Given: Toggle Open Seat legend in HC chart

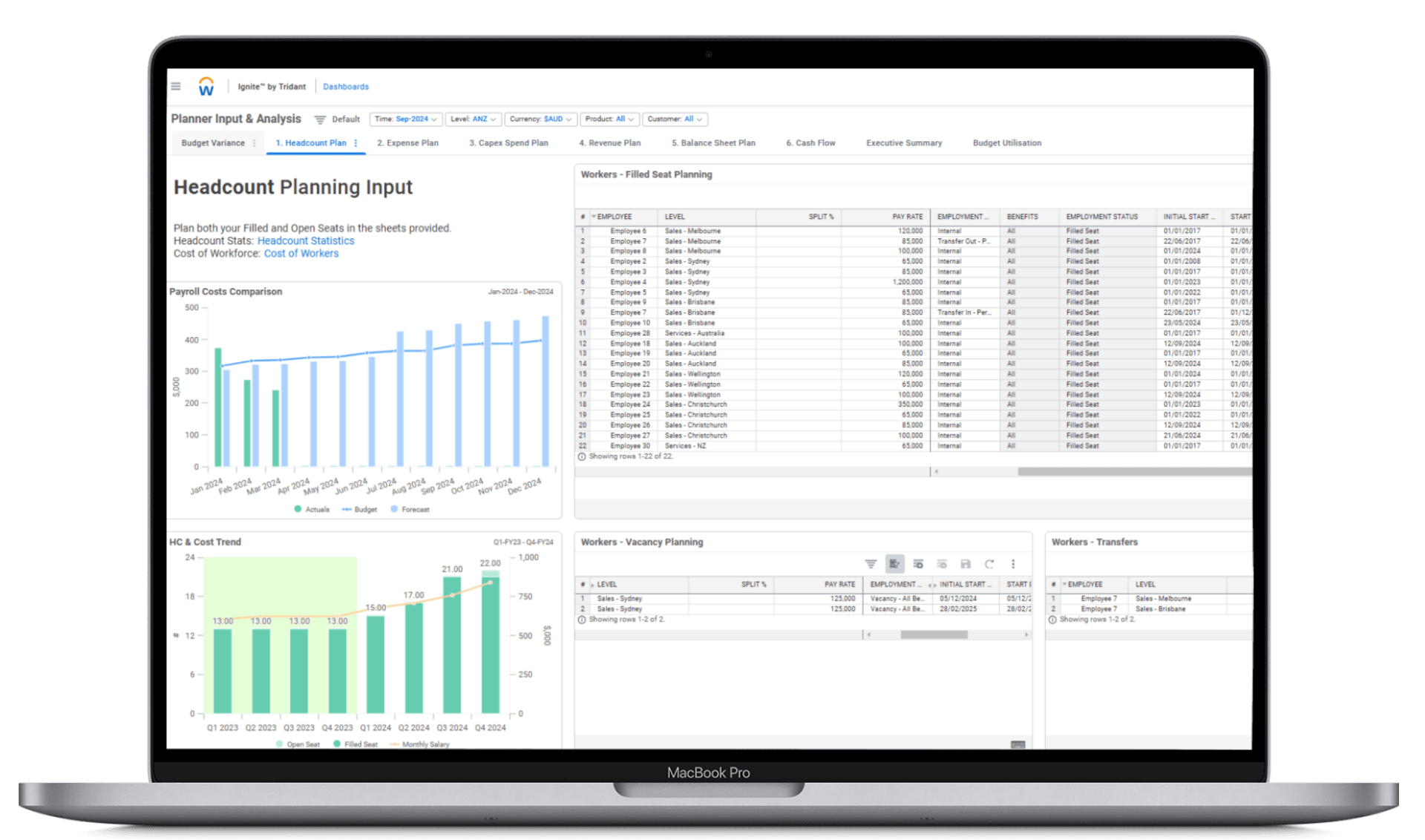Looking at the screenshot, I should 298,744.
